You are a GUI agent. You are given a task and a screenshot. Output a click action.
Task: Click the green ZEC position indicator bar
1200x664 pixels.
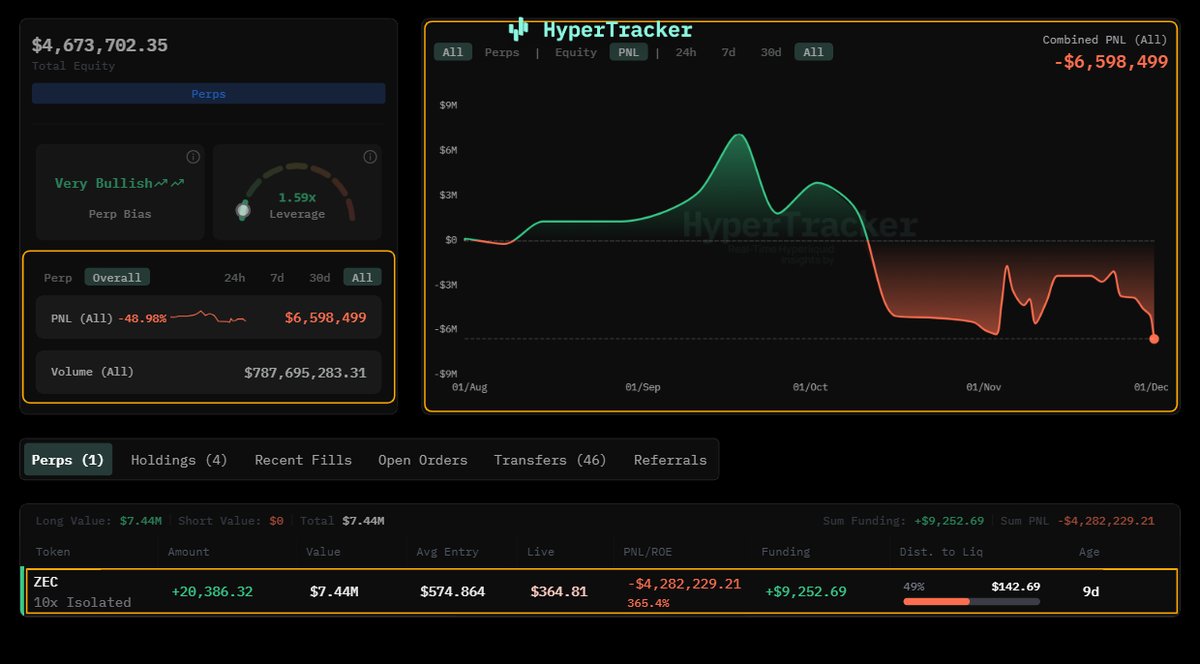22,591
